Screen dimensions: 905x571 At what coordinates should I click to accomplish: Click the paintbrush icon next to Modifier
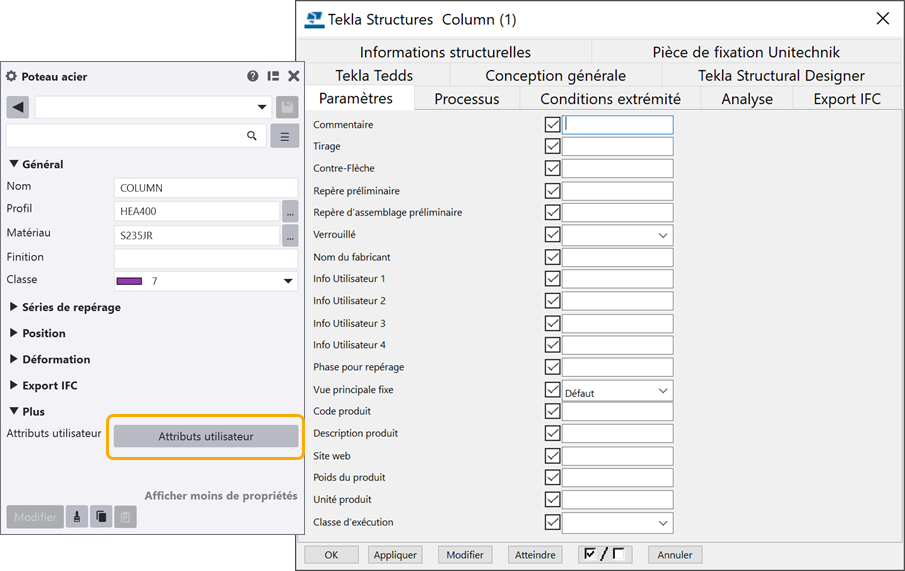click(77, 517)
